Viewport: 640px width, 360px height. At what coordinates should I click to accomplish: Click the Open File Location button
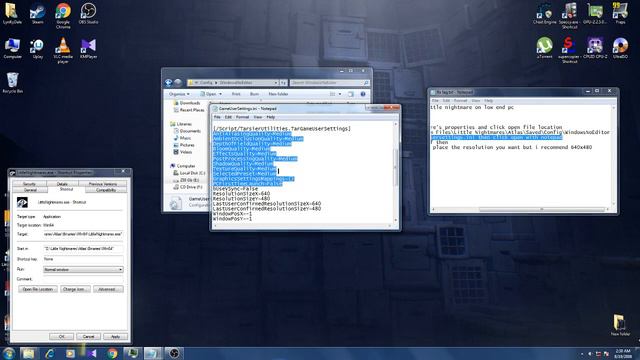coord(38,289)
